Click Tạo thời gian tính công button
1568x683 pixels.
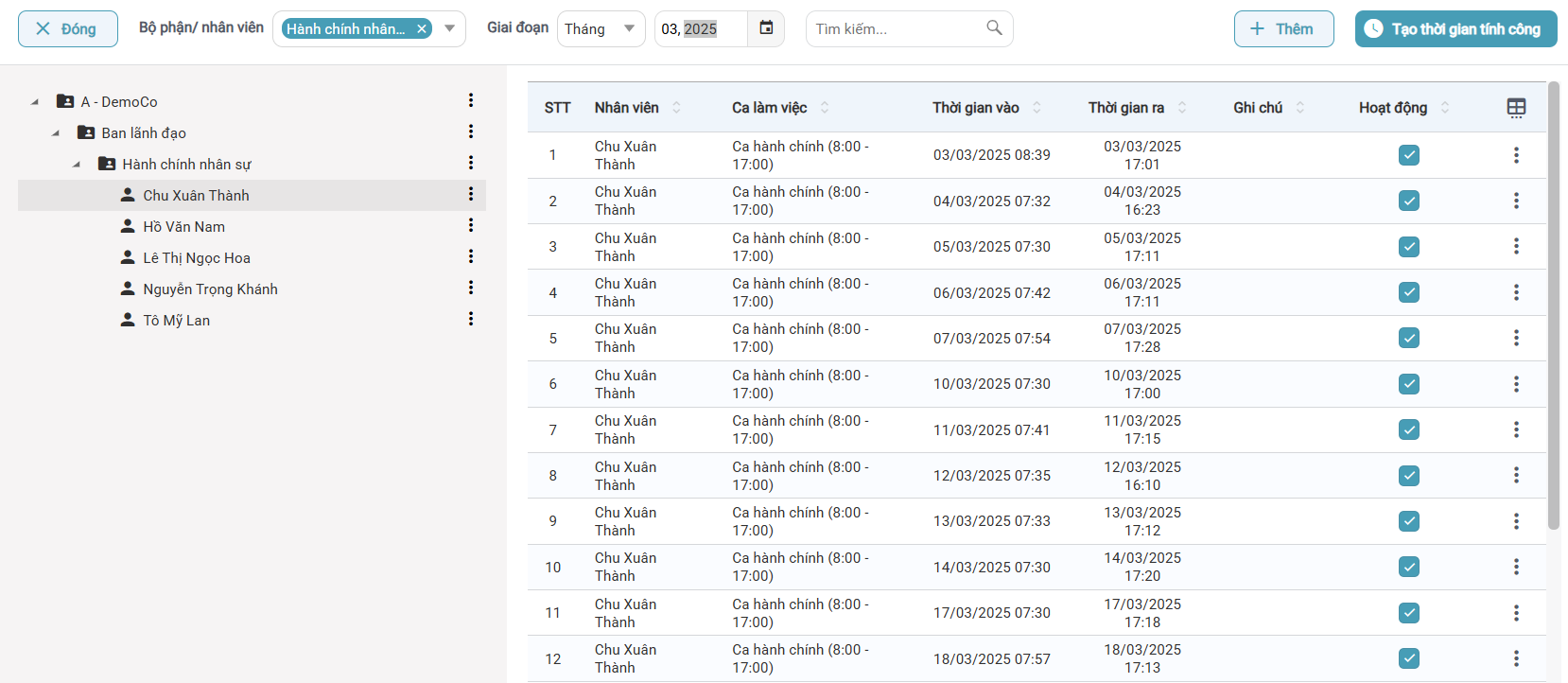coord(1455,29)
